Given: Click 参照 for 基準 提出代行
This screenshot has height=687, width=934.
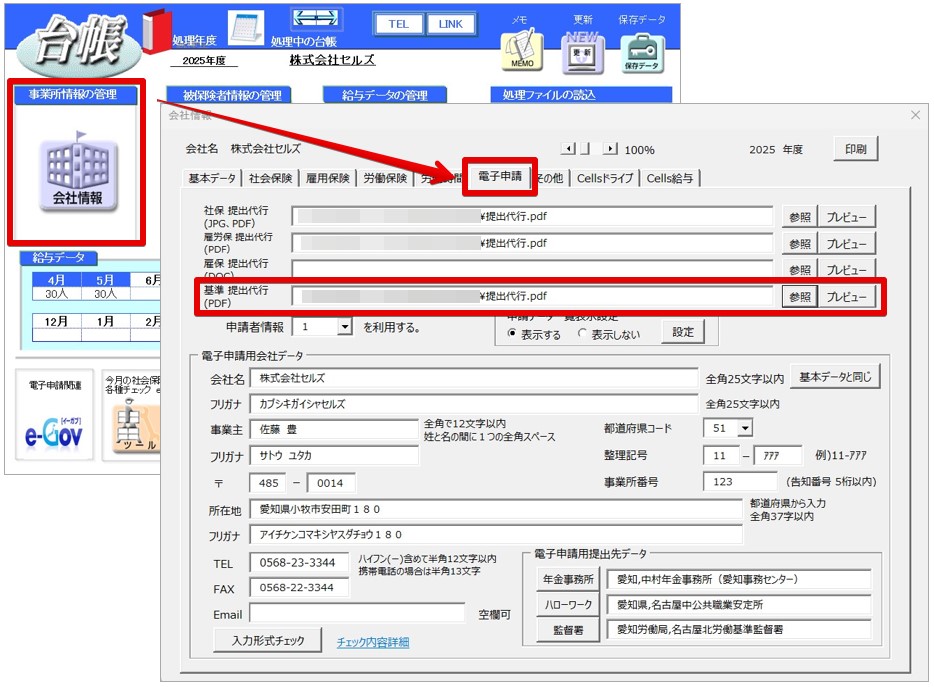Looking at the screenshot, I should tap(799, 297).
